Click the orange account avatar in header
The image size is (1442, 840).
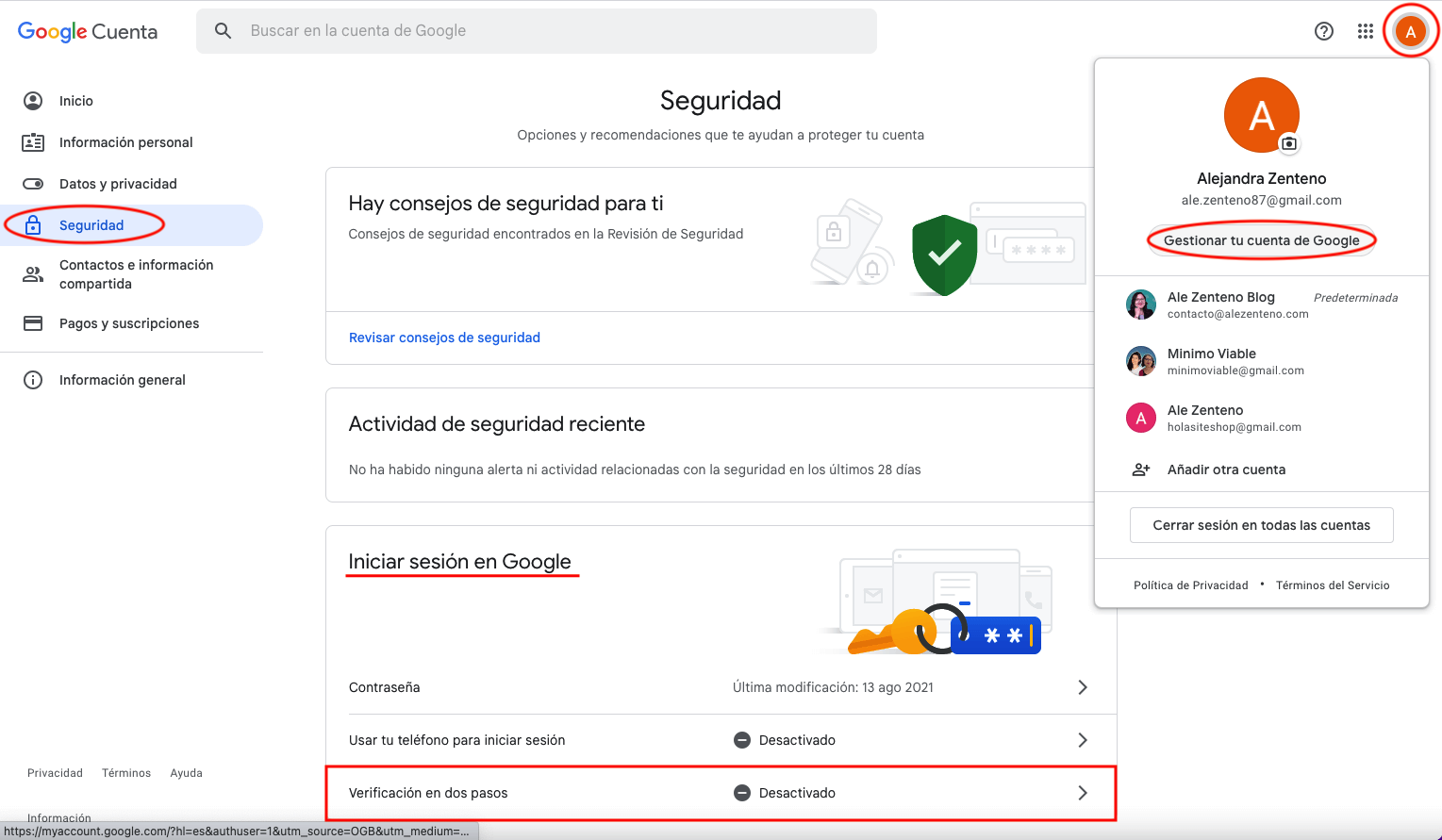(1411, 31)
